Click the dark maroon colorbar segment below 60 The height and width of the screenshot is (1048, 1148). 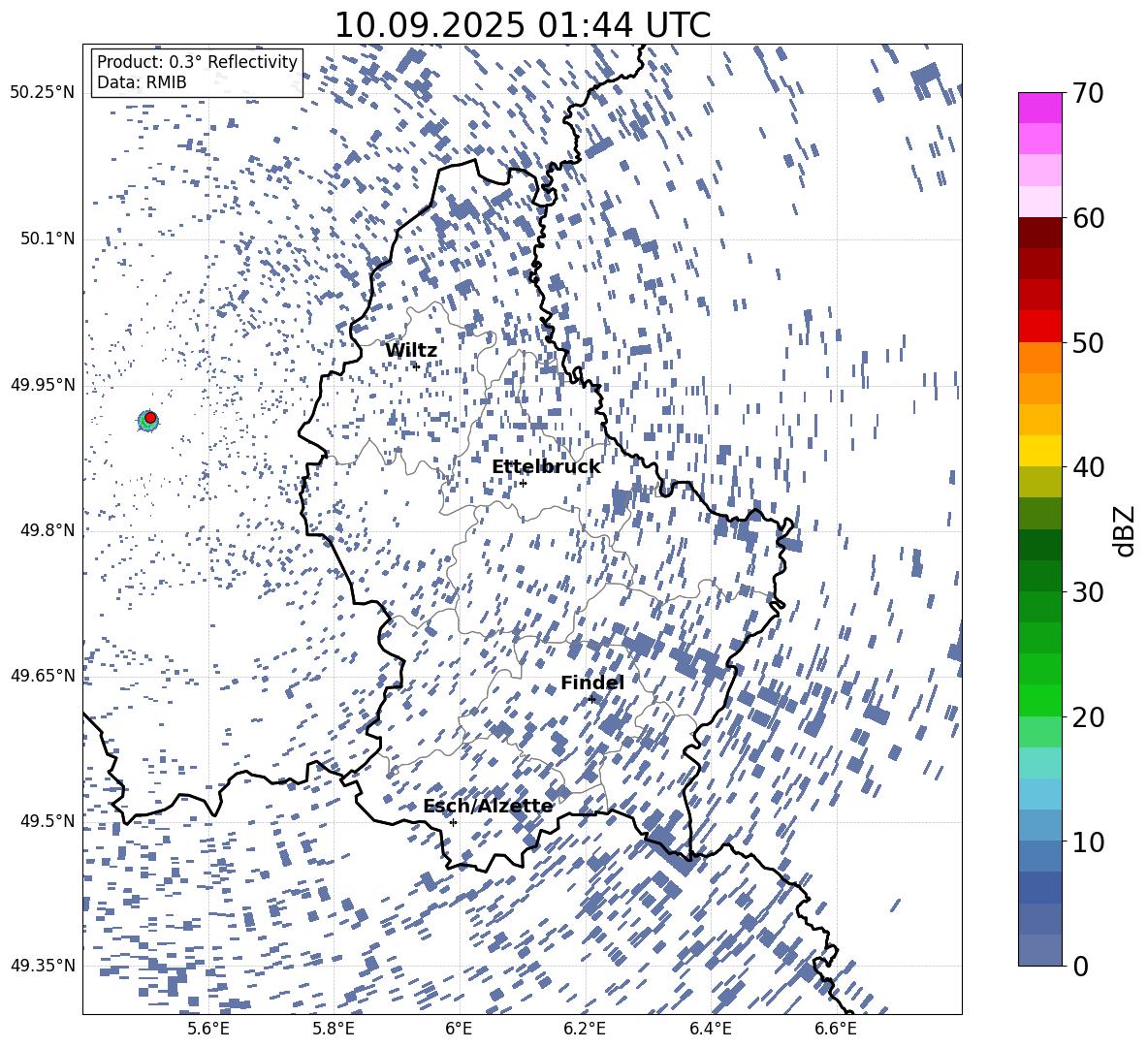(1039, 233)
